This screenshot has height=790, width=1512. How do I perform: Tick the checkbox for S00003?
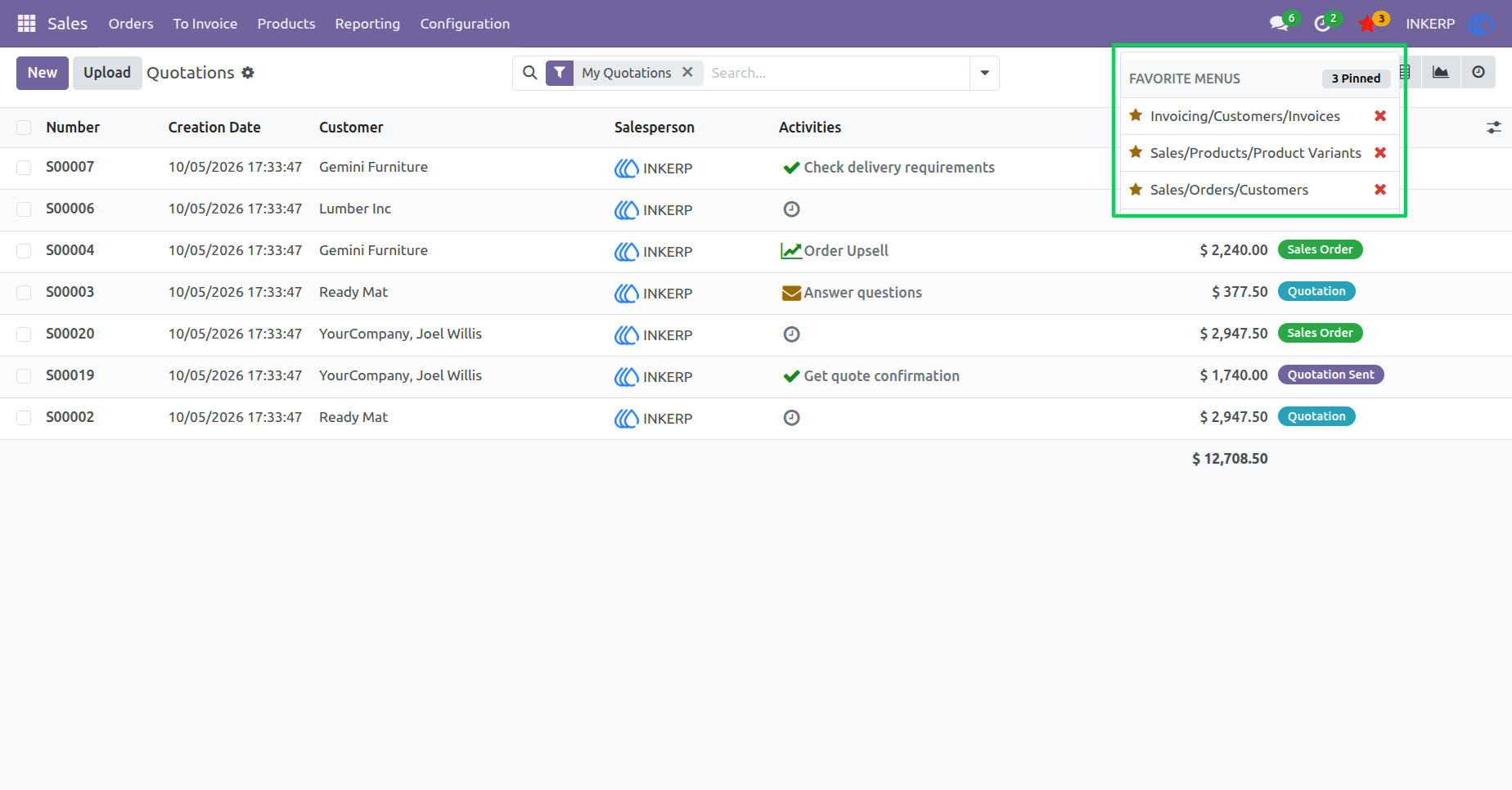[24, 293]
